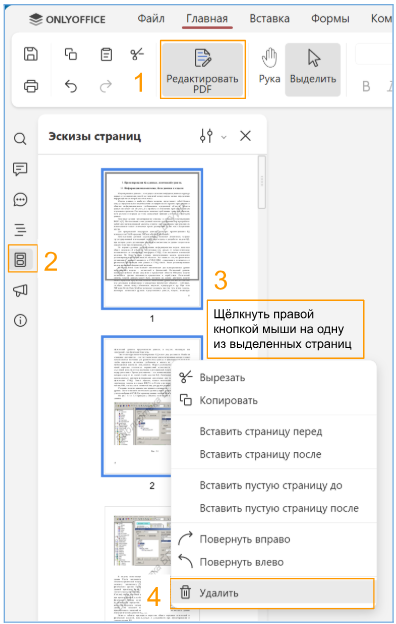Undo the last action
Image resolution: width=396 pixels, height=624 pixels.
point(71,86)
